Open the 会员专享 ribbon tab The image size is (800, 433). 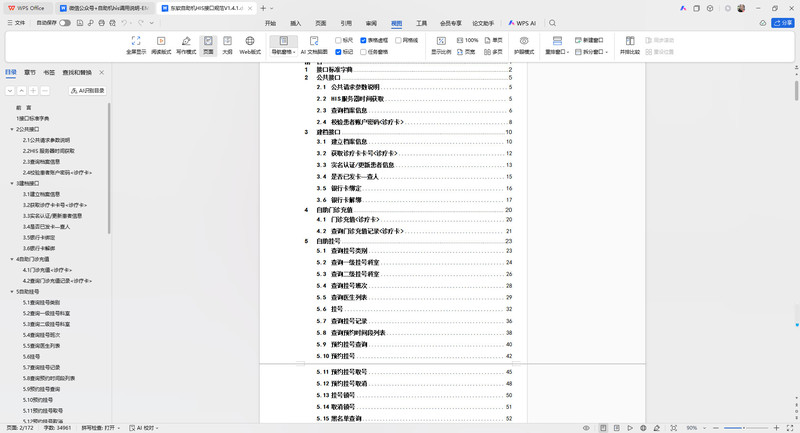coord(451,23)
